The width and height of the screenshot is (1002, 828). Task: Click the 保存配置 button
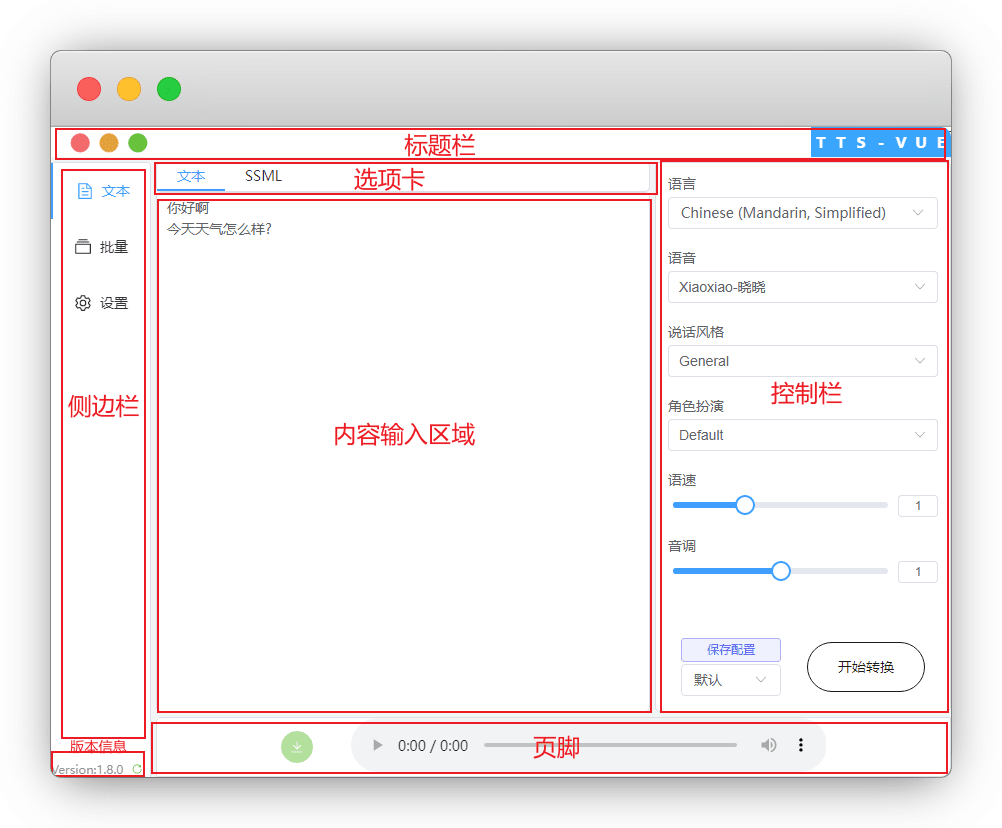click(730, 650)
